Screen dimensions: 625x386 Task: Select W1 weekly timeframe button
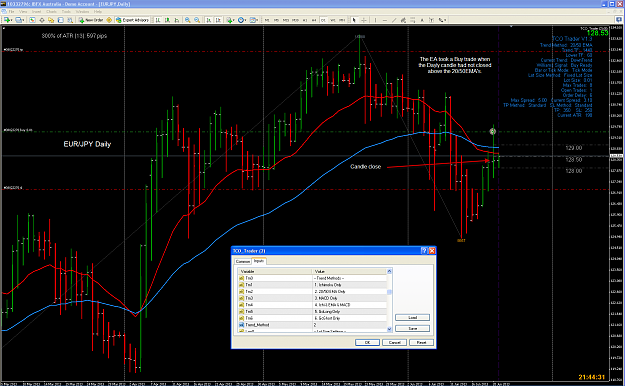[x=333, y=20]
